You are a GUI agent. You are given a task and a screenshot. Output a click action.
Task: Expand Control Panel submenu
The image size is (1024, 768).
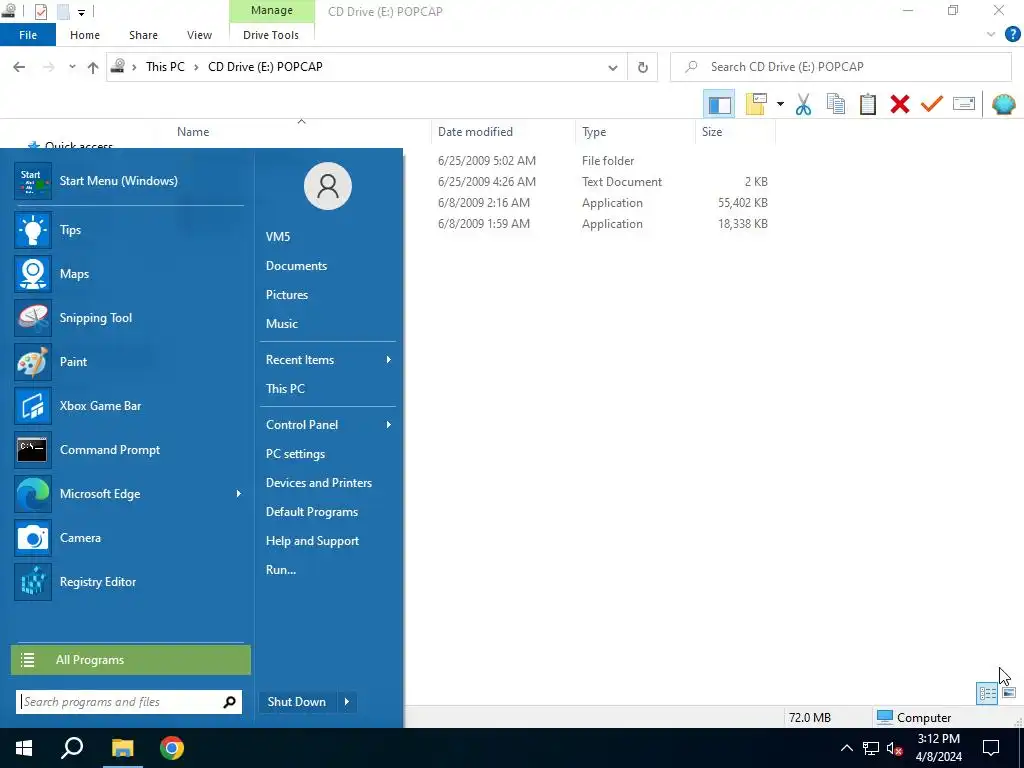(389, 425)
